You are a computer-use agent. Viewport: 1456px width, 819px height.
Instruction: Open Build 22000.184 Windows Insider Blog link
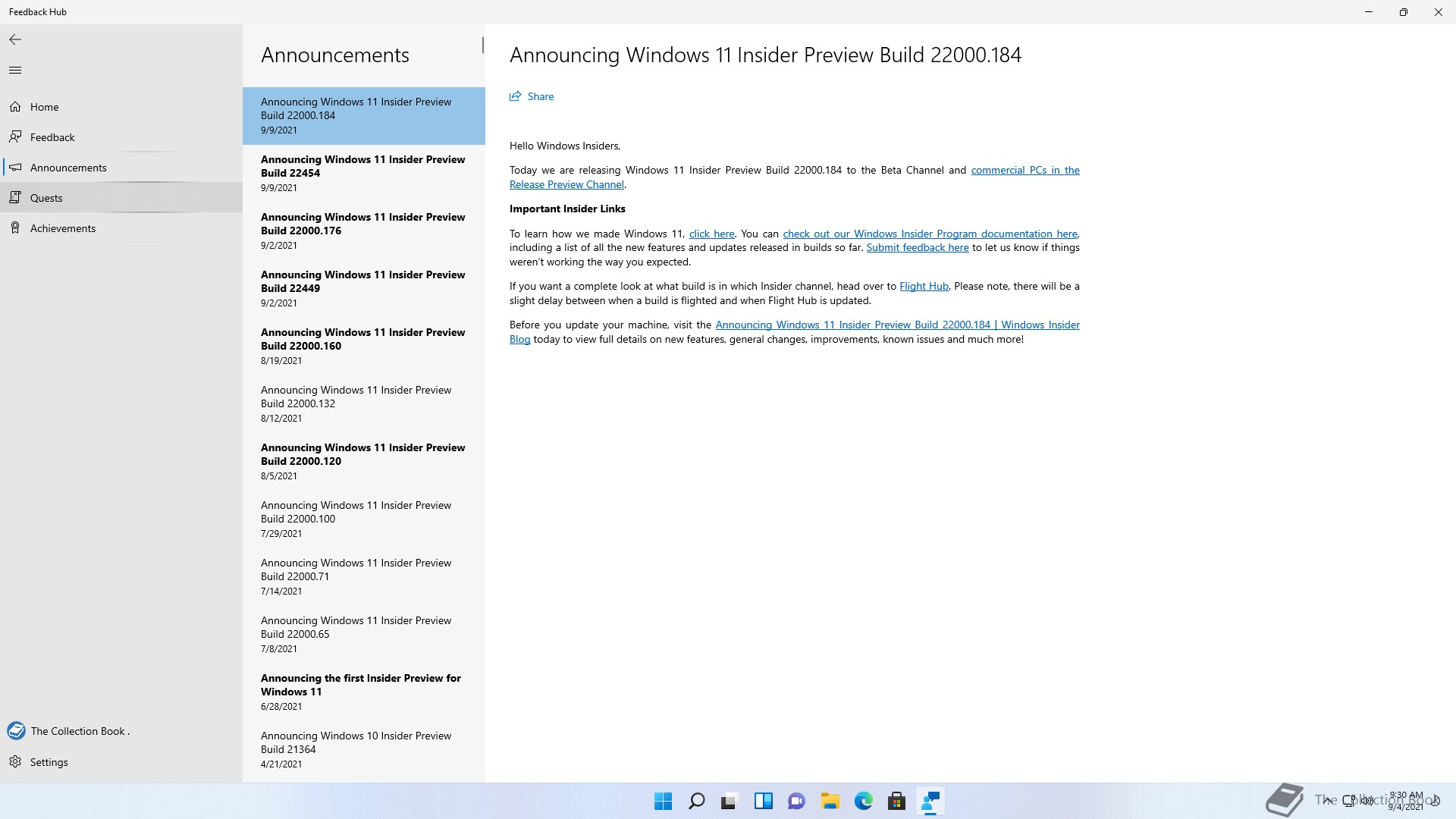[897, 325]
